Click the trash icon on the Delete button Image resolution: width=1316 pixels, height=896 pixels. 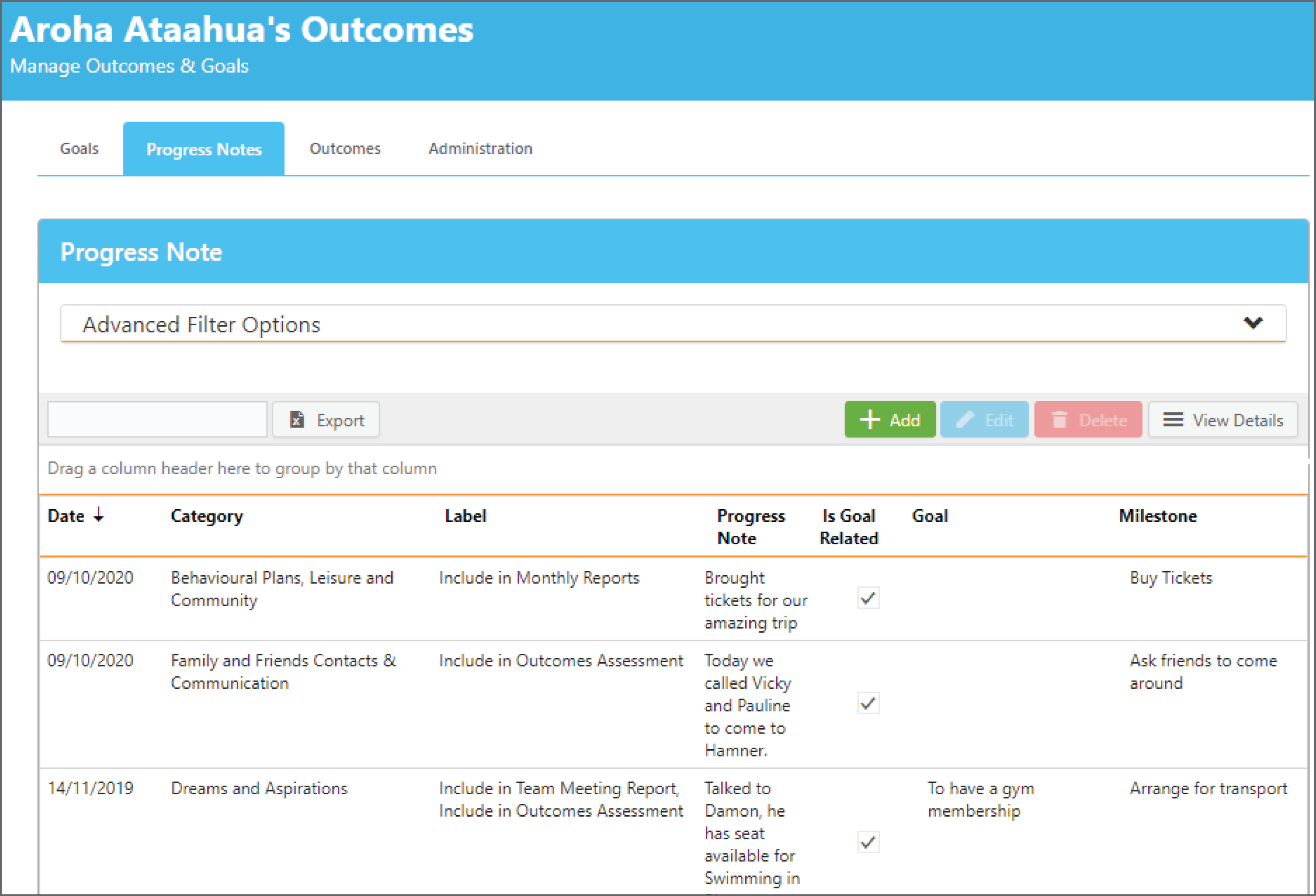tap(1060, 420)
